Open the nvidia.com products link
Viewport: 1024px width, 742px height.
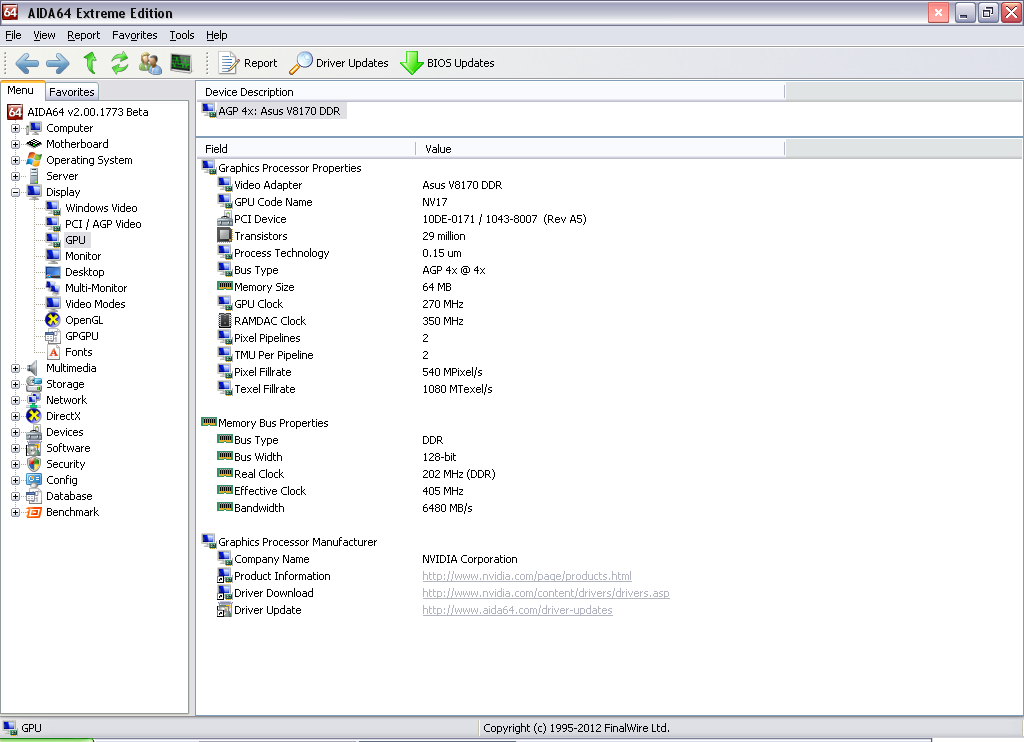[x=526, y=576]
